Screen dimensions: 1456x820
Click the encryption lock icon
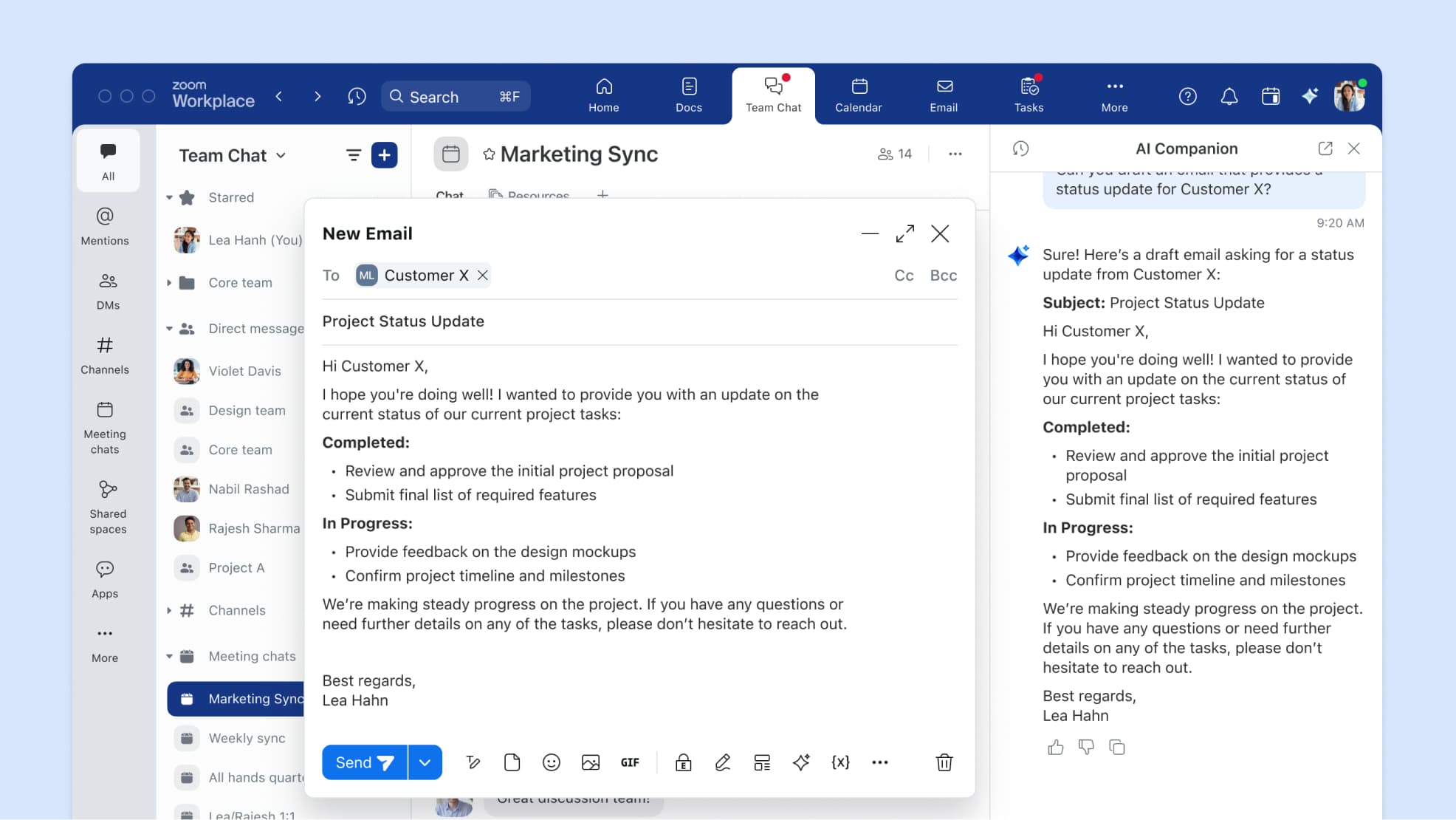point(683,762)
